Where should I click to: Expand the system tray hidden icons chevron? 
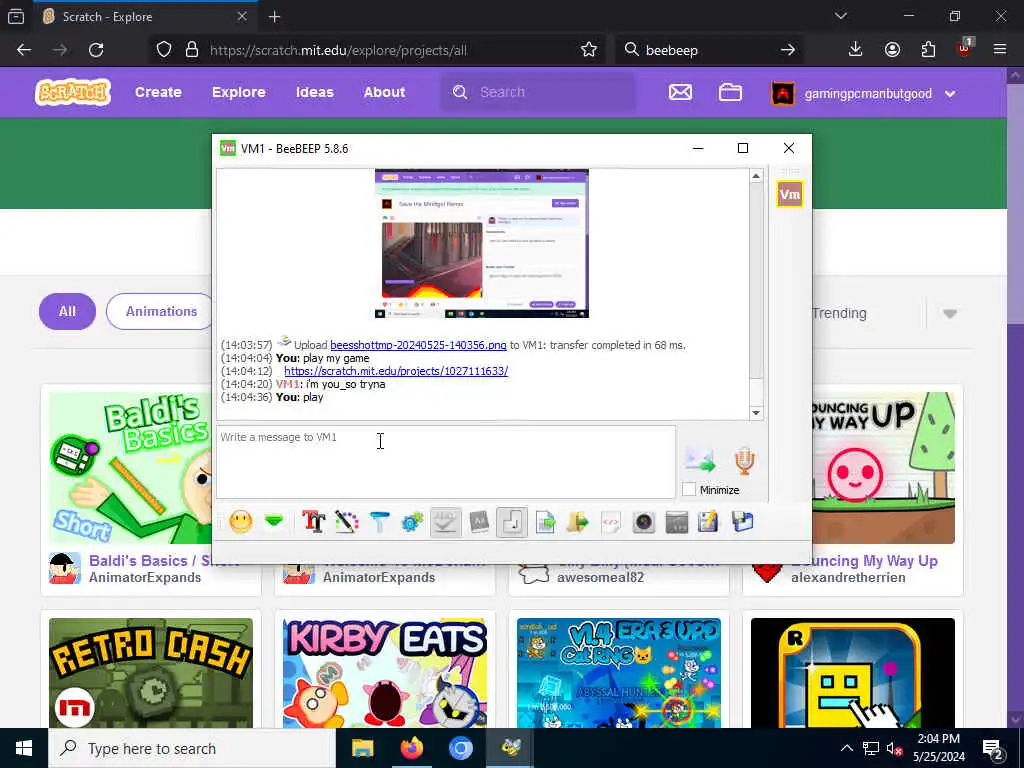pos(846,748)
